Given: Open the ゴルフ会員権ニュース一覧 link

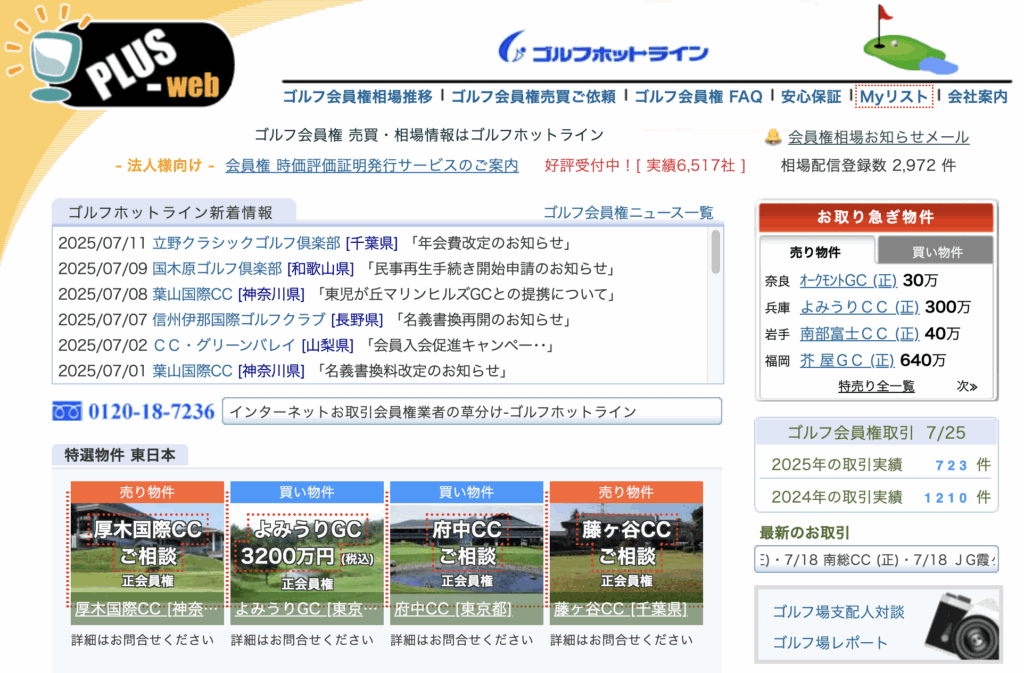Looking at the screenshot, I should [628, 212].
